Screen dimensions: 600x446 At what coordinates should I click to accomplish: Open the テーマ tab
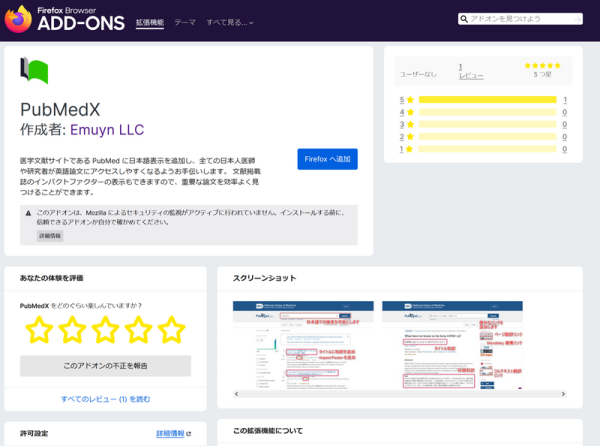click(x=185, y=23)
